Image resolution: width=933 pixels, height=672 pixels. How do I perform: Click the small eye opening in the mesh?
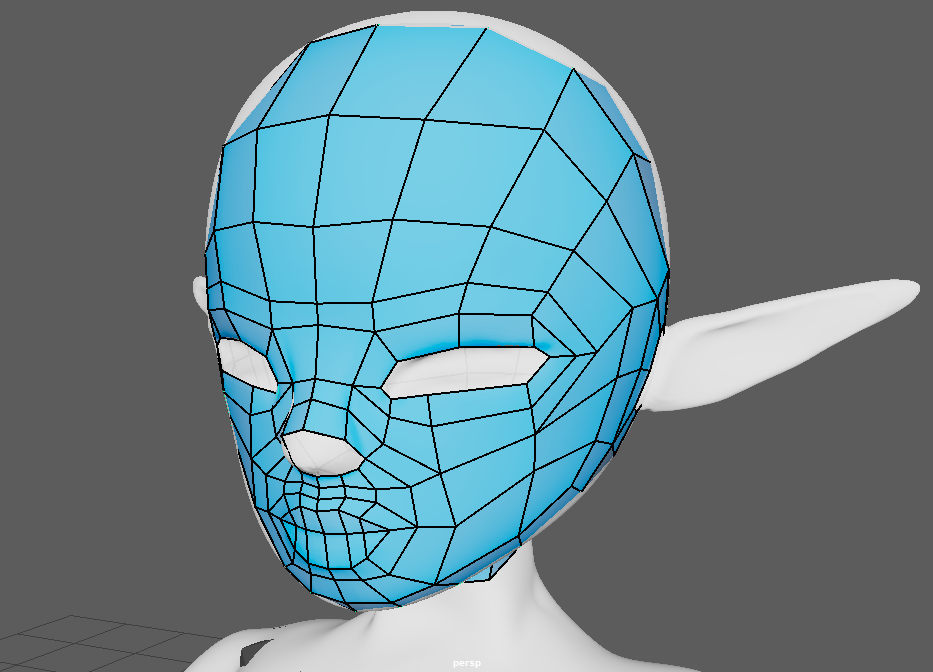pos(247,365)
